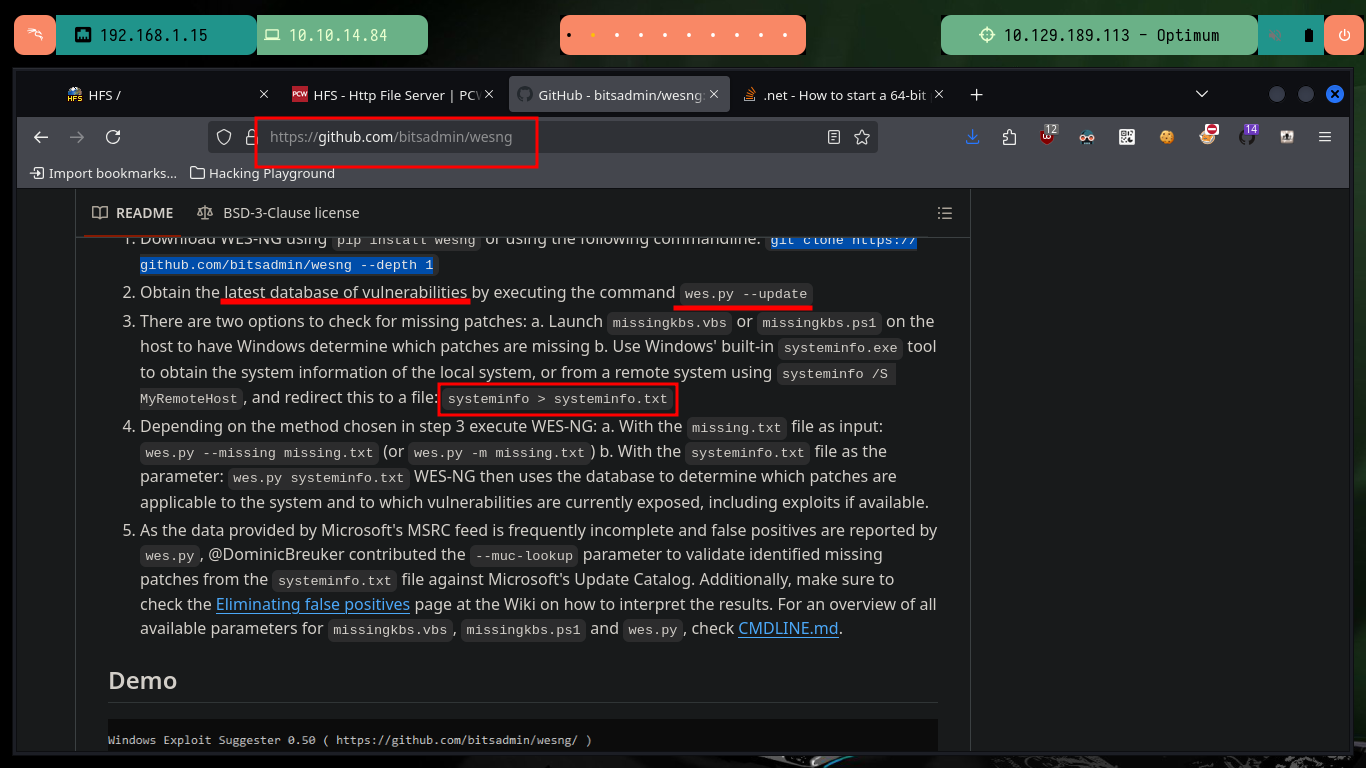Open the extensions puzzle icon
The width and height of the screenshot is (1366, 768).
point(1009,137)
